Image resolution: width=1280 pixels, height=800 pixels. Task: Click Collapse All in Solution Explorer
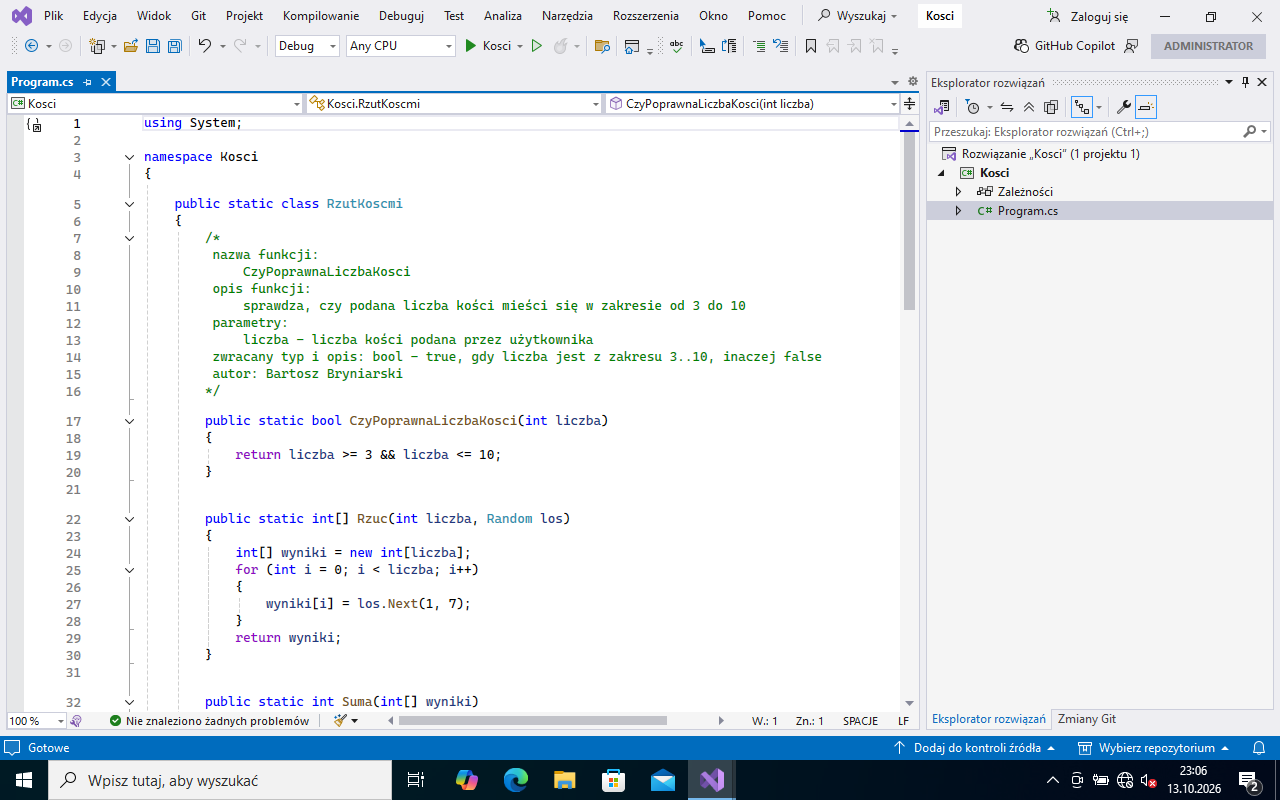tap(1029, 107)
